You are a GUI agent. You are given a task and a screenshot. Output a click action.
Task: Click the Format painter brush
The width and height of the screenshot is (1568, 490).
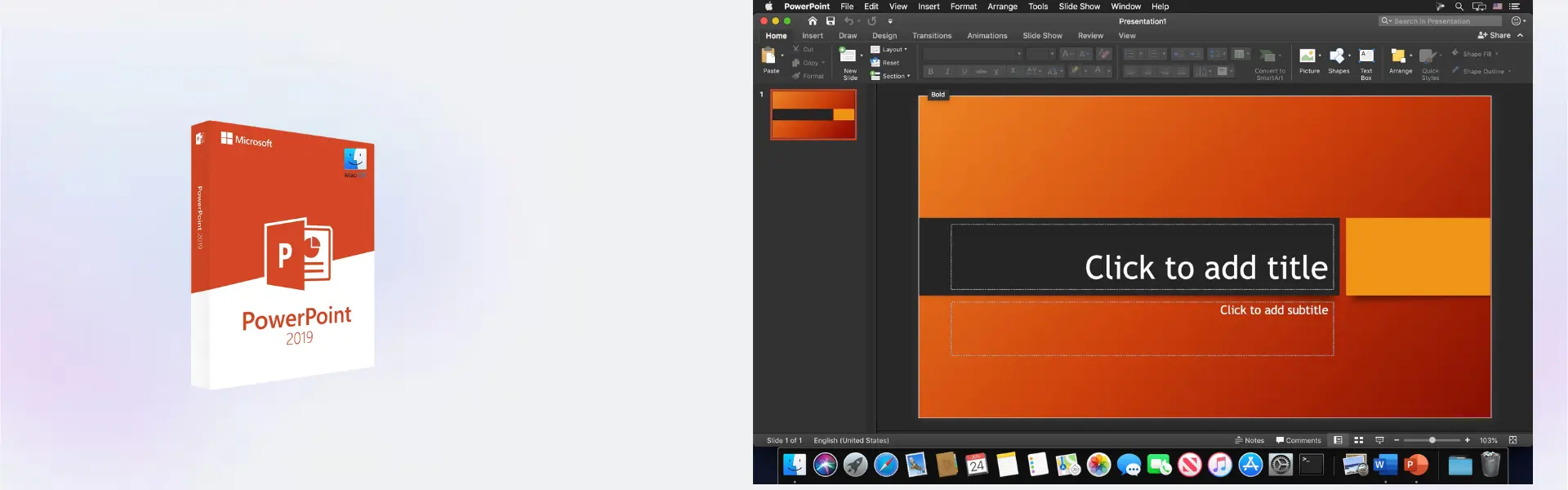click(x=796, y=76)
